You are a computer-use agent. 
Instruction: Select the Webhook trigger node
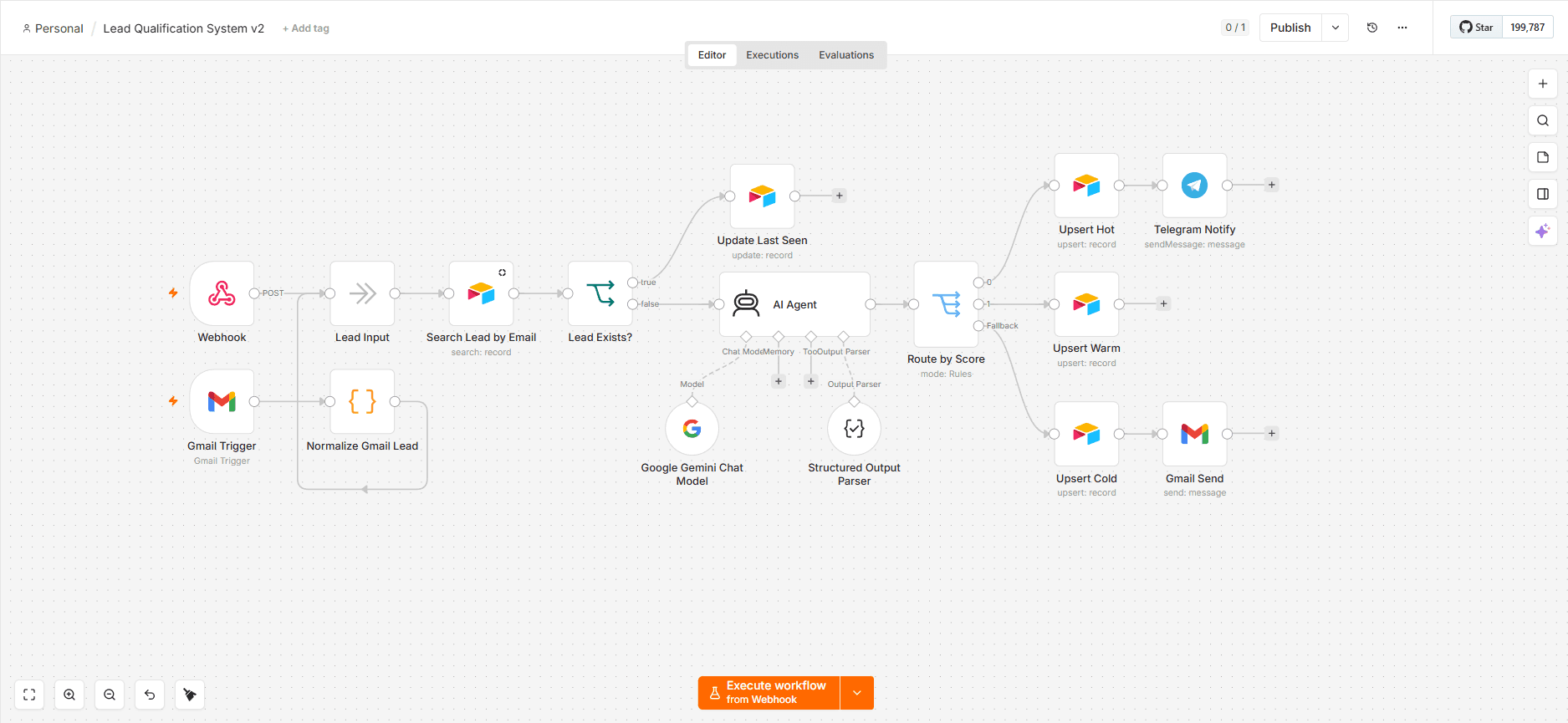point(222,293)
